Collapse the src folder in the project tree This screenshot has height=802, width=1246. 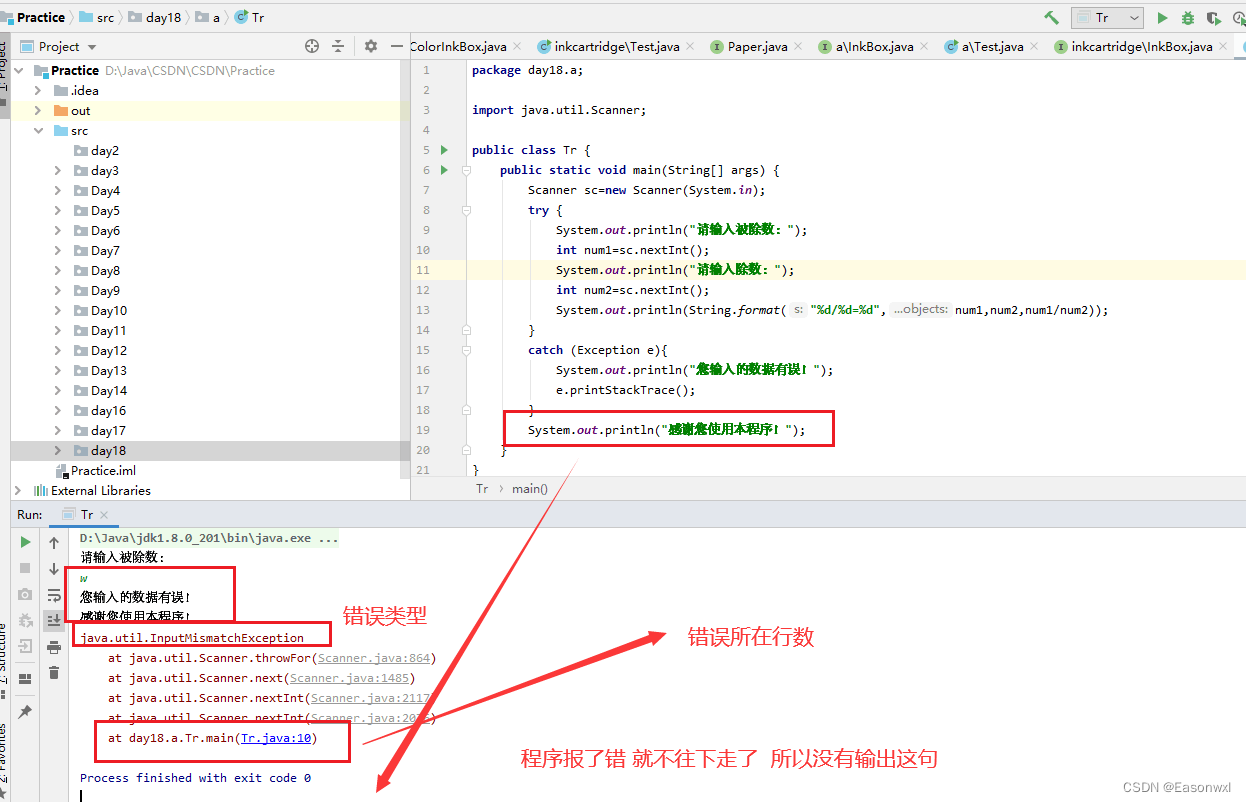37,130
